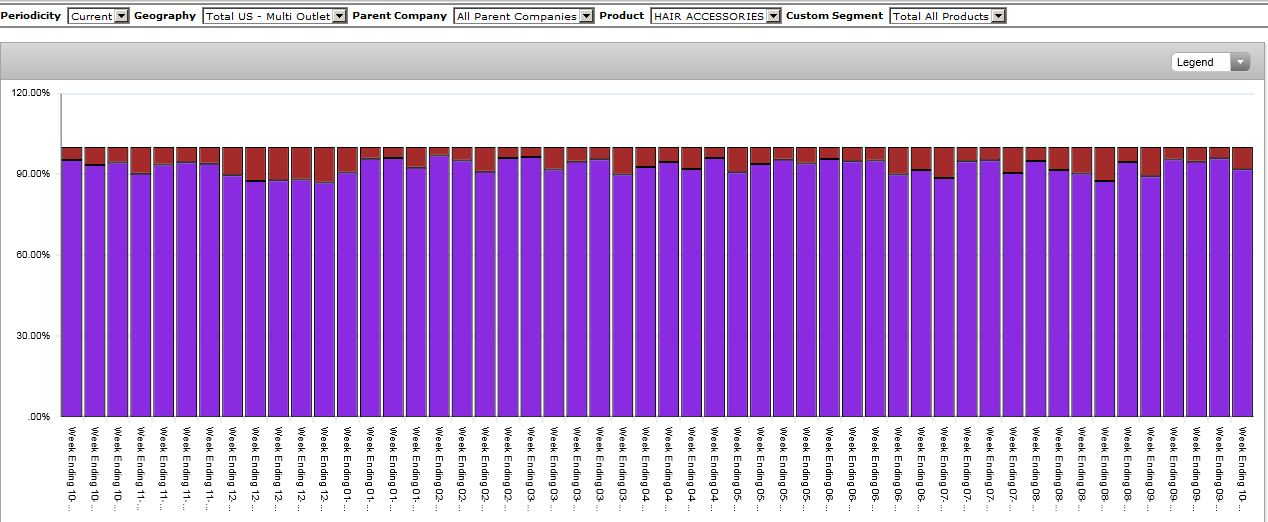
Task: Open the Periodicity dropdown showing Current
Action: tap(99, 16)
